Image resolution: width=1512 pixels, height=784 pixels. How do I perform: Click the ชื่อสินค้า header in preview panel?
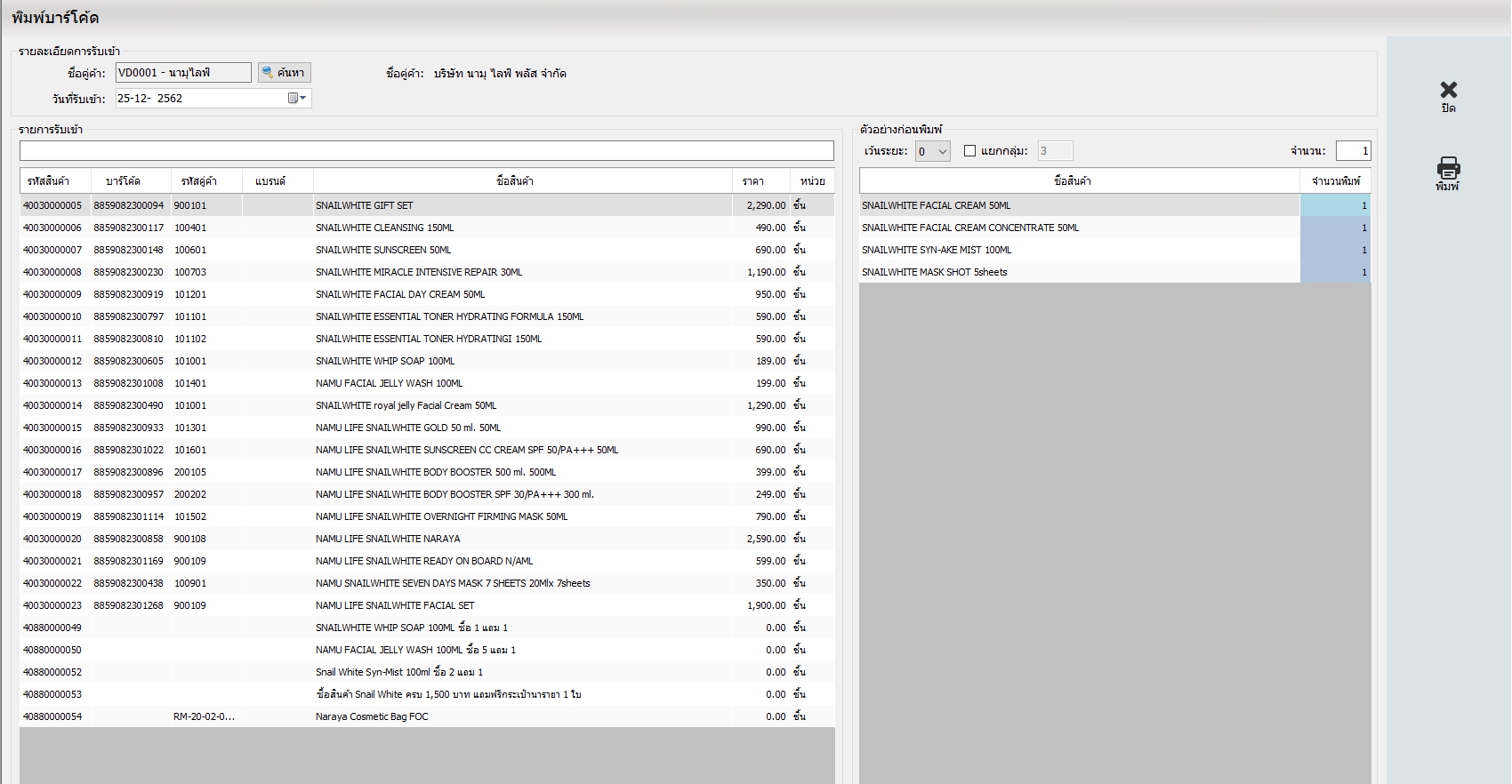(1080, 180)
